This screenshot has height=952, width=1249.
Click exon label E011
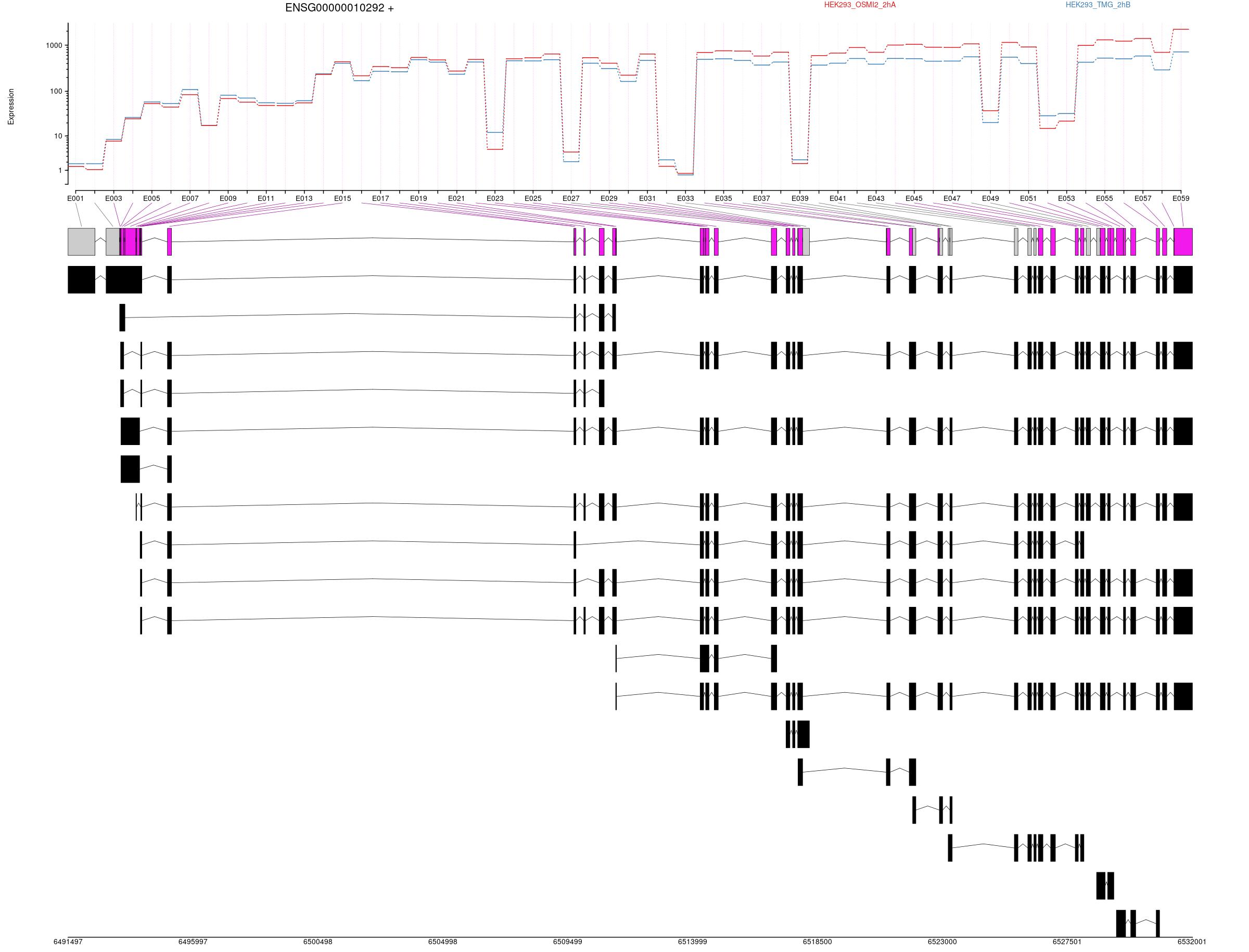[x=265, y=198]
